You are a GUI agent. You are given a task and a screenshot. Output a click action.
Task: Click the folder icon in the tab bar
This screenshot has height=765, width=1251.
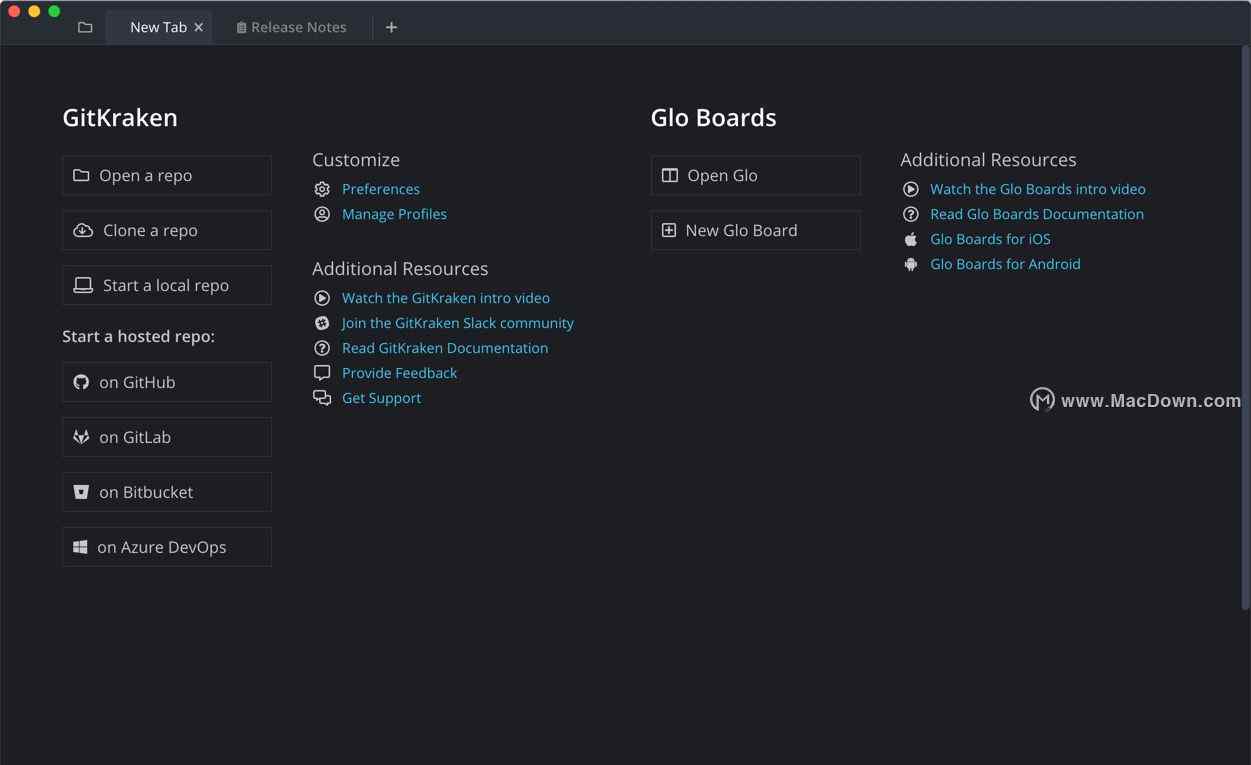tap(85, 27)
